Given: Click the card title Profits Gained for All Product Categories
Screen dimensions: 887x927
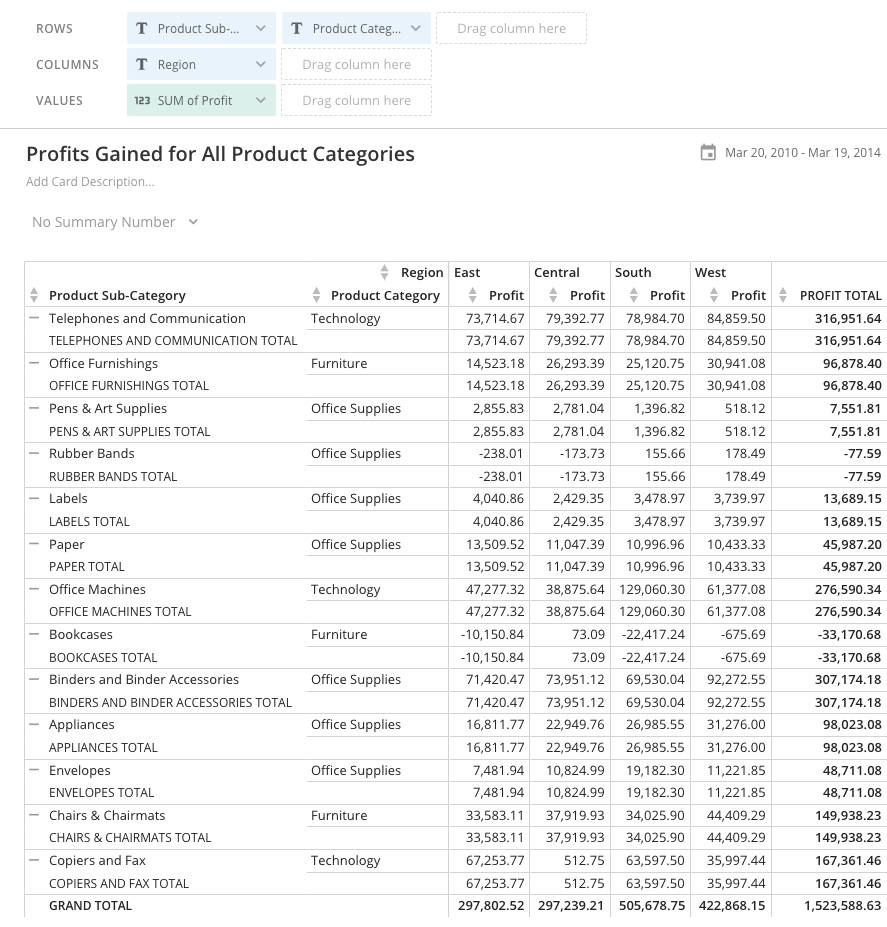Looking at the screenshot, I should pos(222,154).
